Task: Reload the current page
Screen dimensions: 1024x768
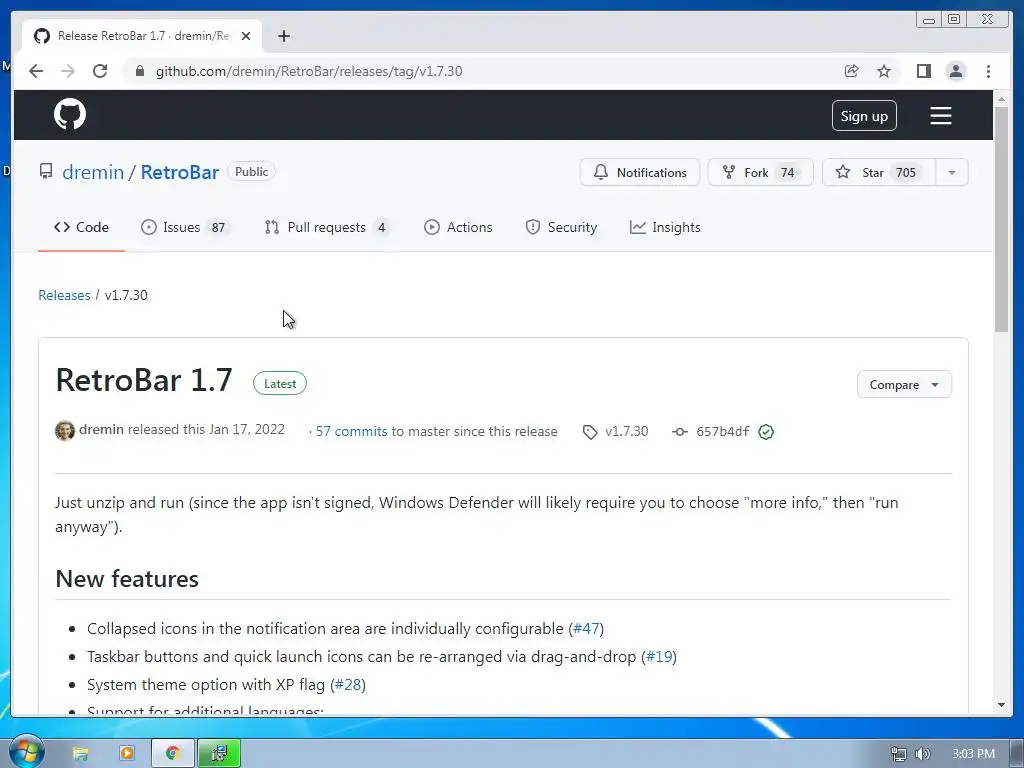Action: 100,71
